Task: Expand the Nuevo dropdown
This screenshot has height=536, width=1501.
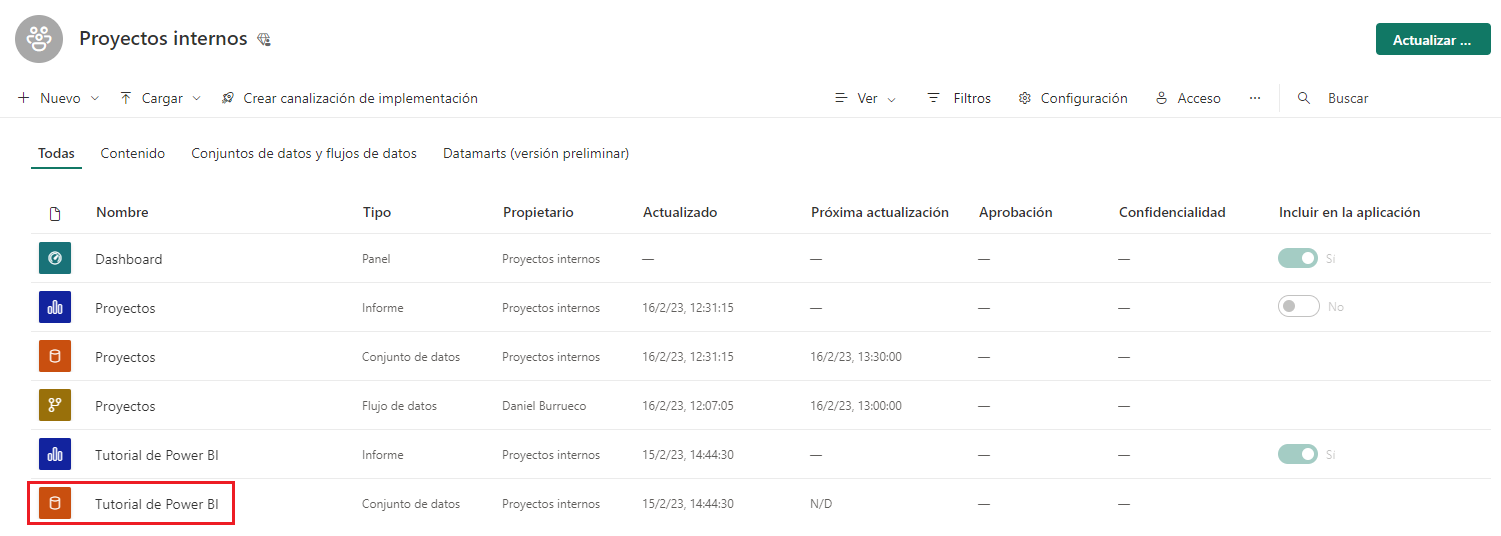Action: coord(59,98)
